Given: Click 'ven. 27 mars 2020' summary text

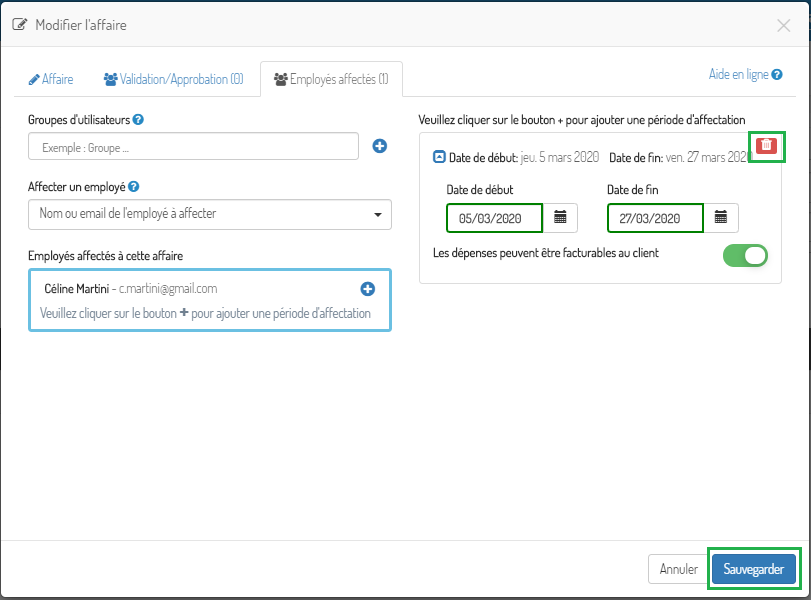Looking at the screenshot, I should [709, 157].
